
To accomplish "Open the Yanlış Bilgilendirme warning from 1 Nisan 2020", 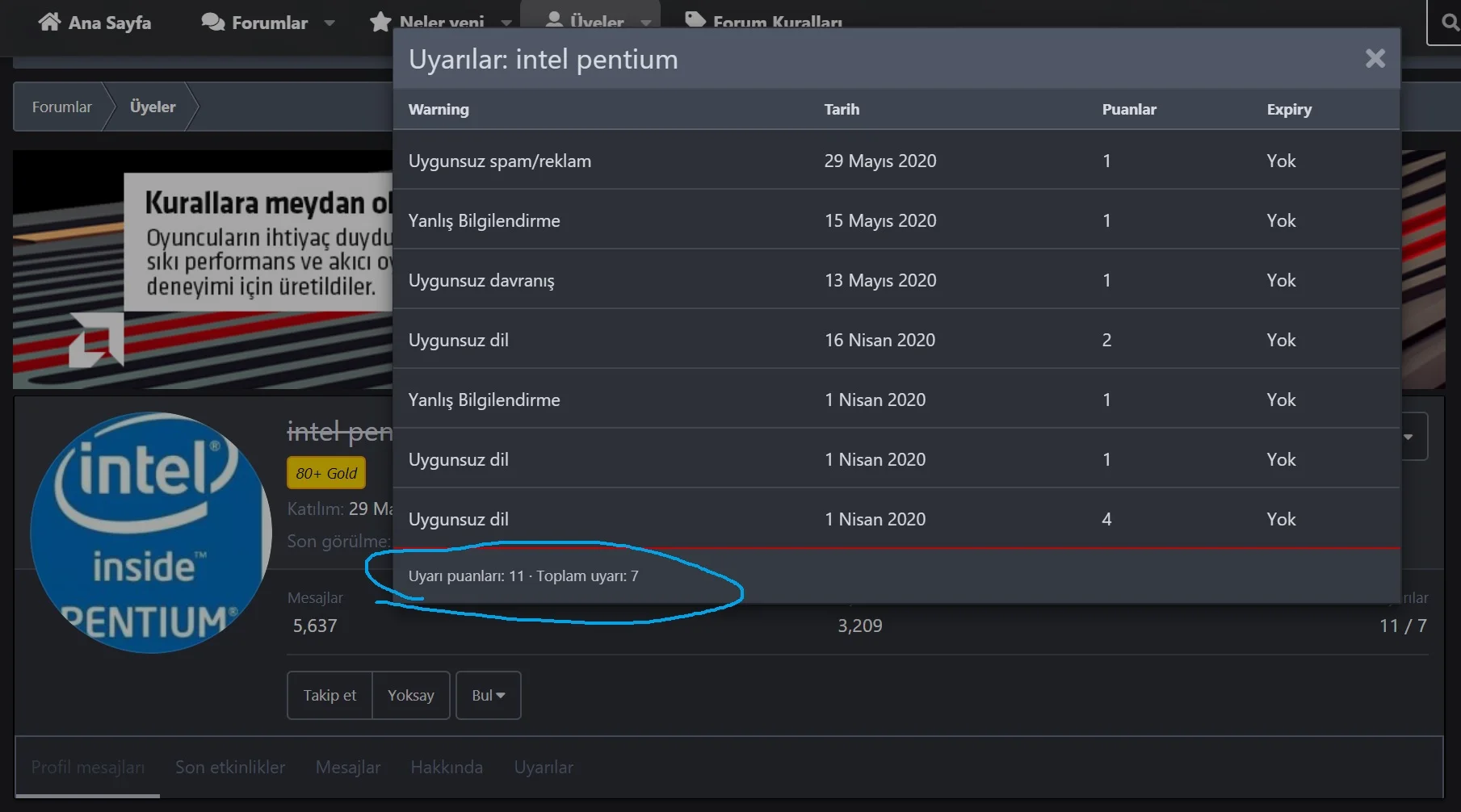I will click(484, 400).
